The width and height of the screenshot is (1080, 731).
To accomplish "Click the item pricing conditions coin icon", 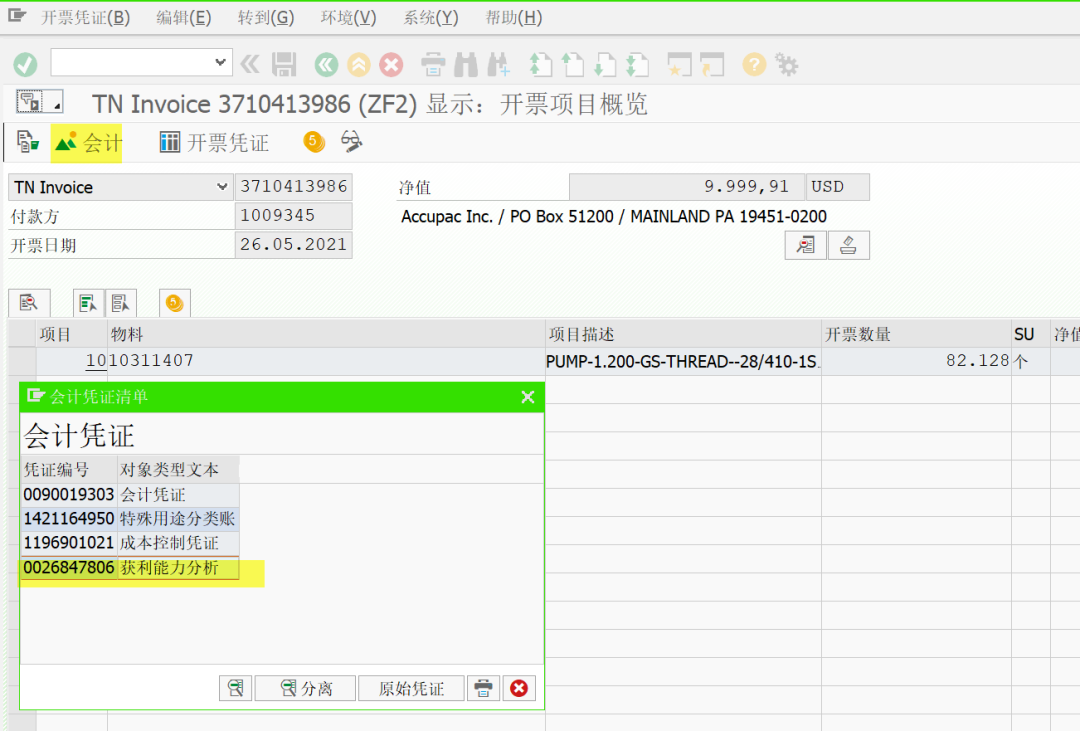I will tap(174, 302).
